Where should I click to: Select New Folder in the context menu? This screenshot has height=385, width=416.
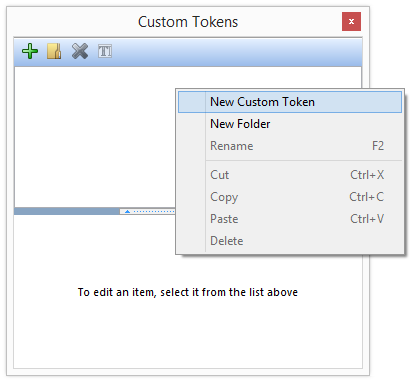point(290,124)
